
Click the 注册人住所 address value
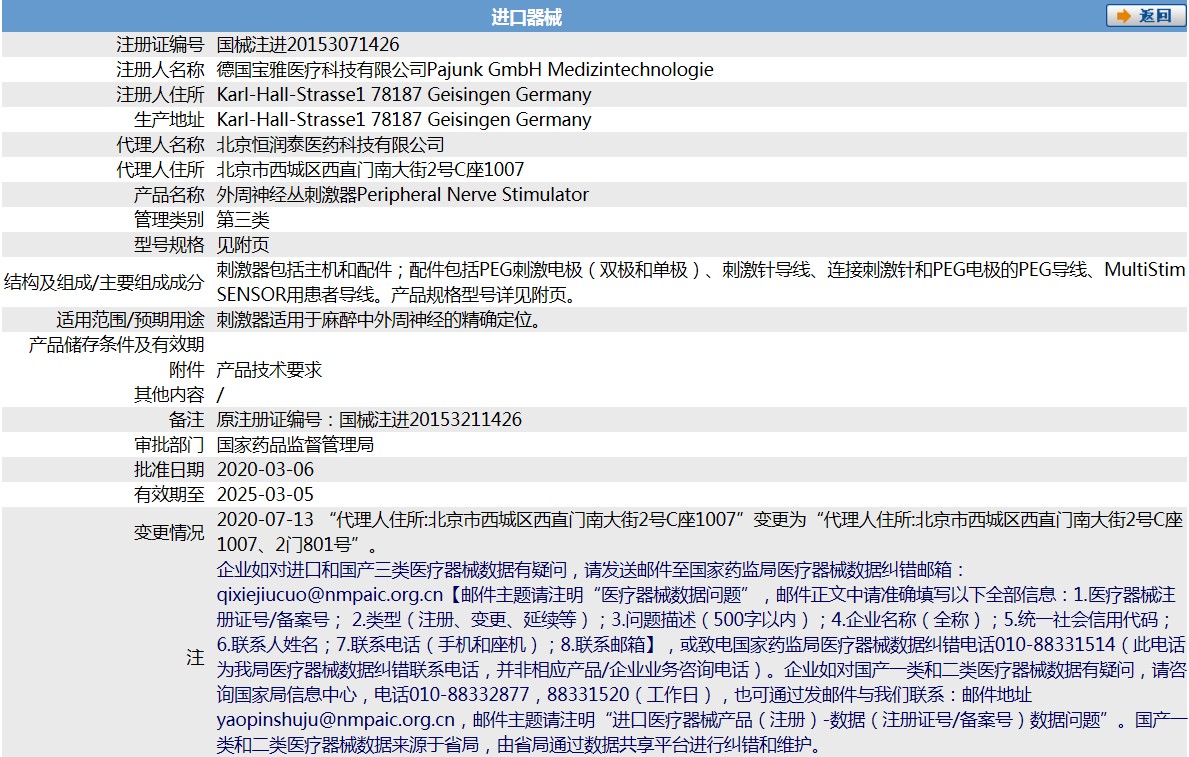pos(404,95)
